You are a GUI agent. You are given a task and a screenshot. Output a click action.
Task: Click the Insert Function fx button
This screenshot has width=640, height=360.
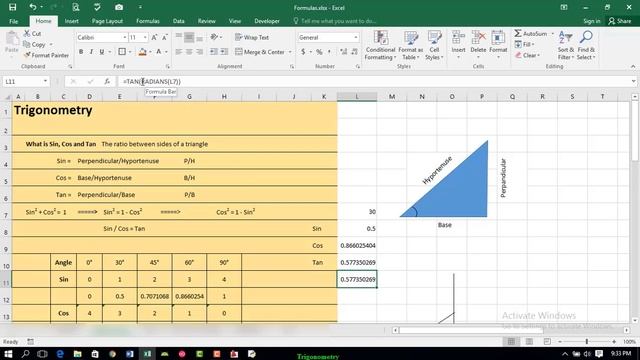107,82
